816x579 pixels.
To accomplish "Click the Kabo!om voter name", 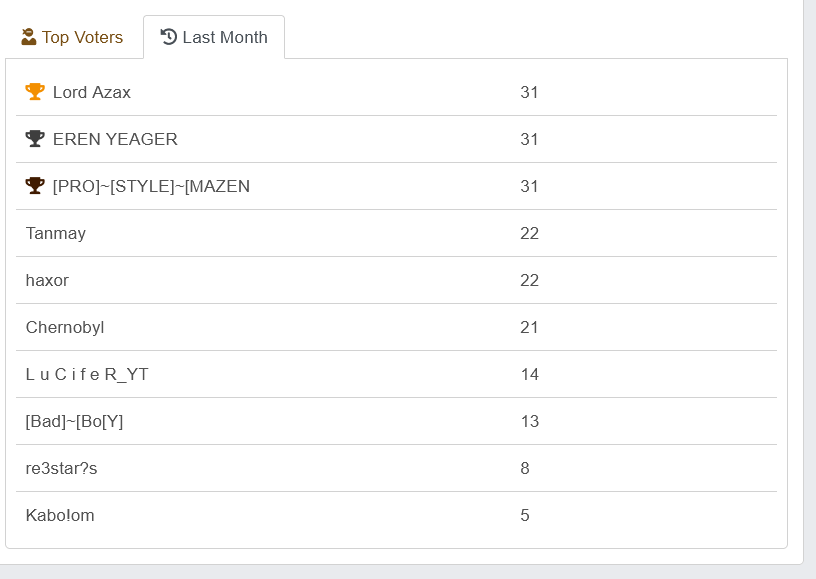I will click(60, 516).
